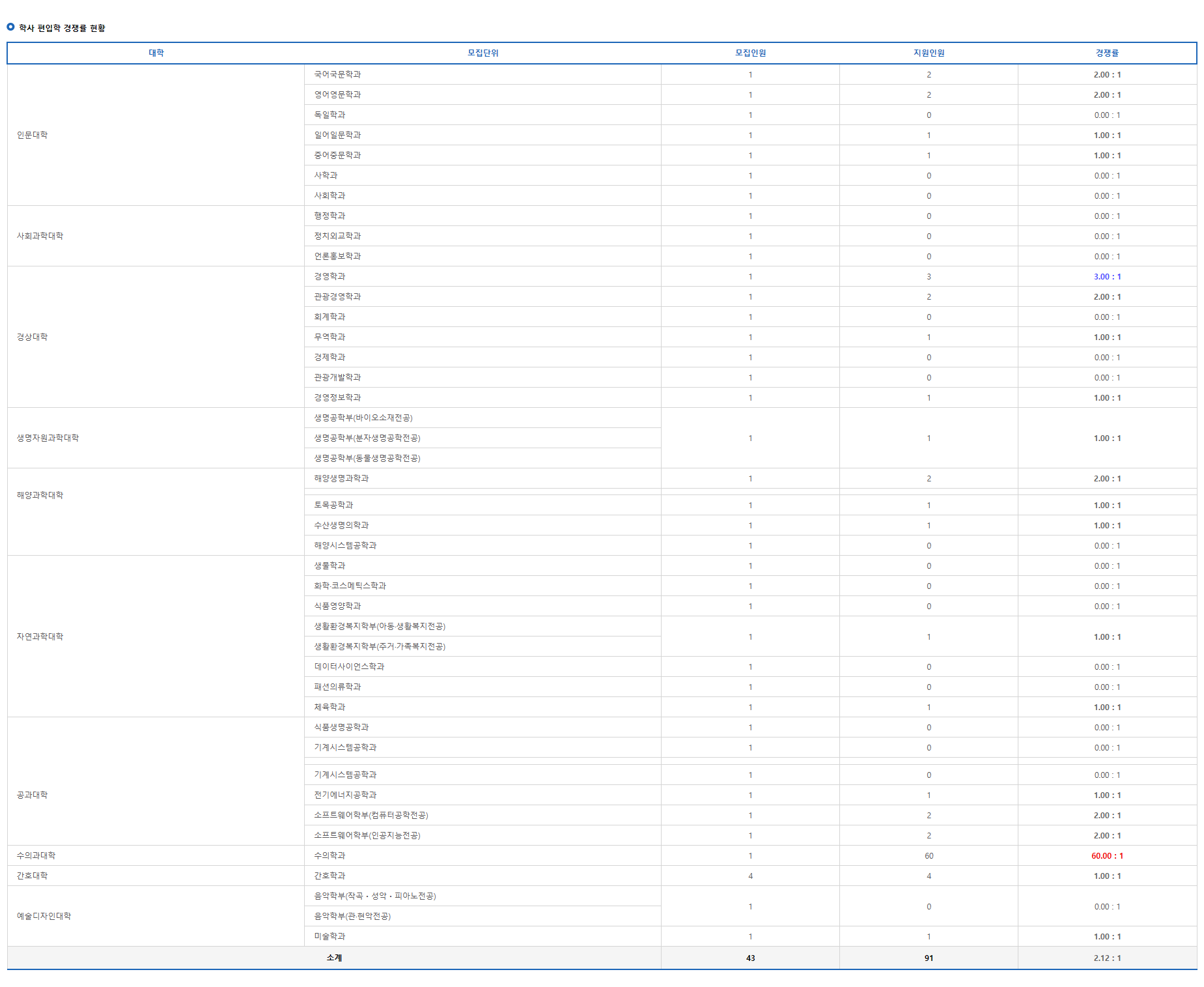
Task: Click the 학사 편입학 경쟁률 현황 title
Action: pyautogui.click(x=62, y=28)
